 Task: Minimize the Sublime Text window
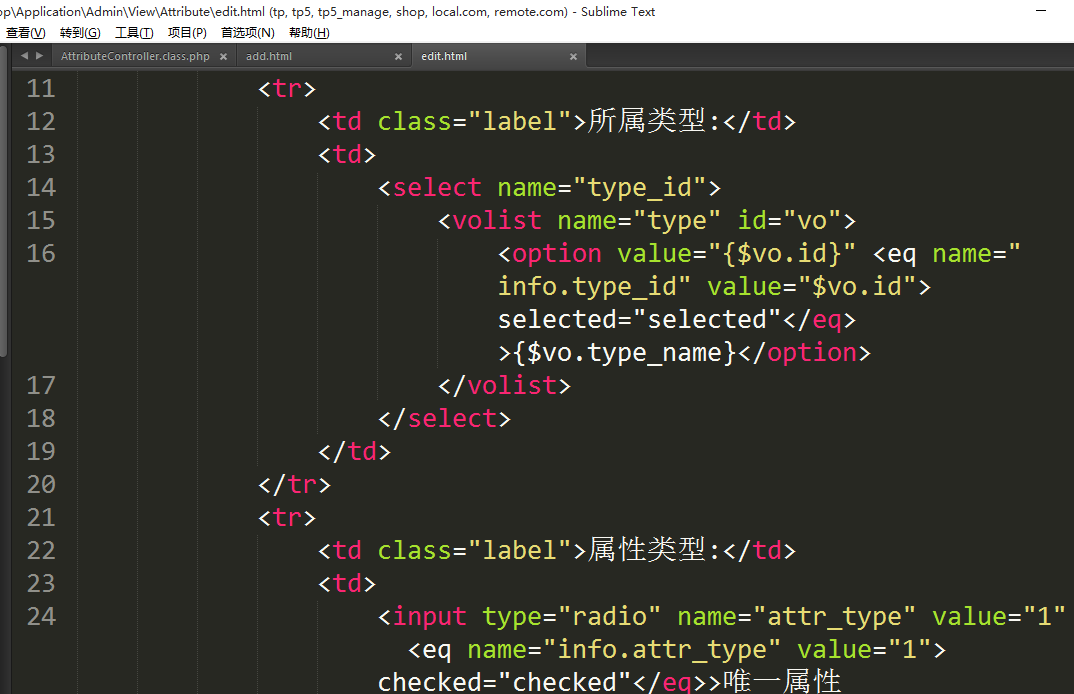pyautogui.click(x=1043, y=11)
